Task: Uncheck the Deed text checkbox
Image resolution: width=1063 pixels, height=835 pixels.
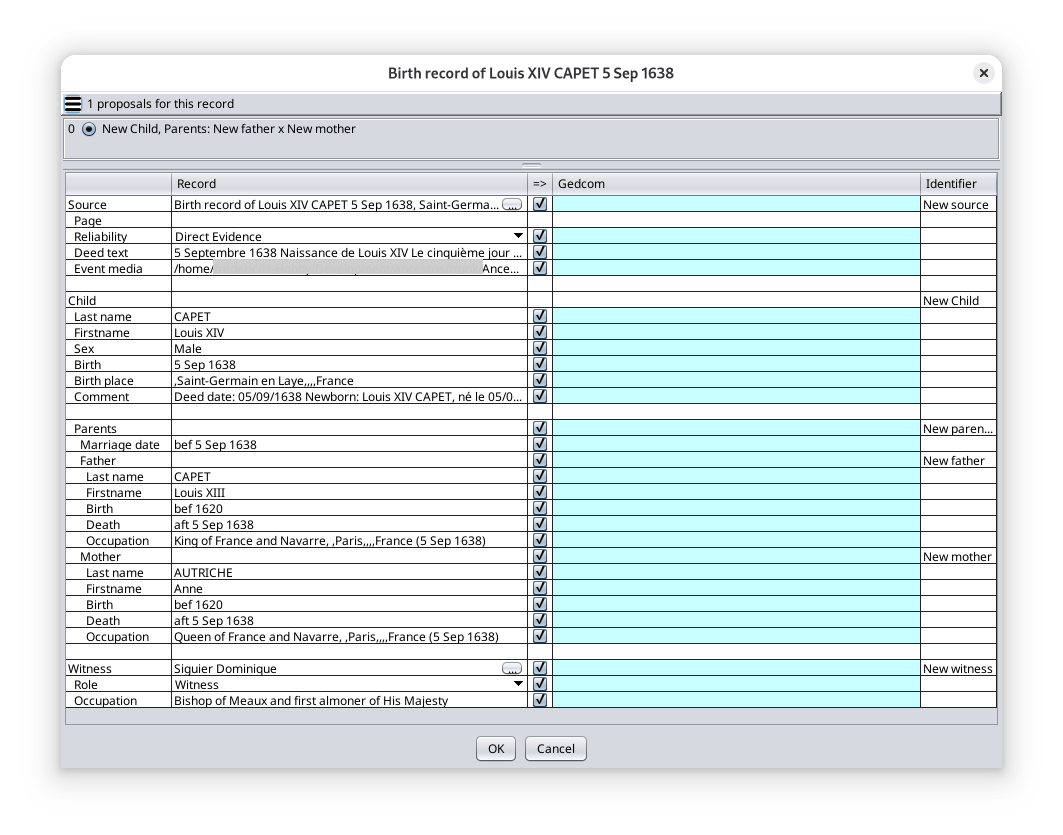Action: [540, 251]
